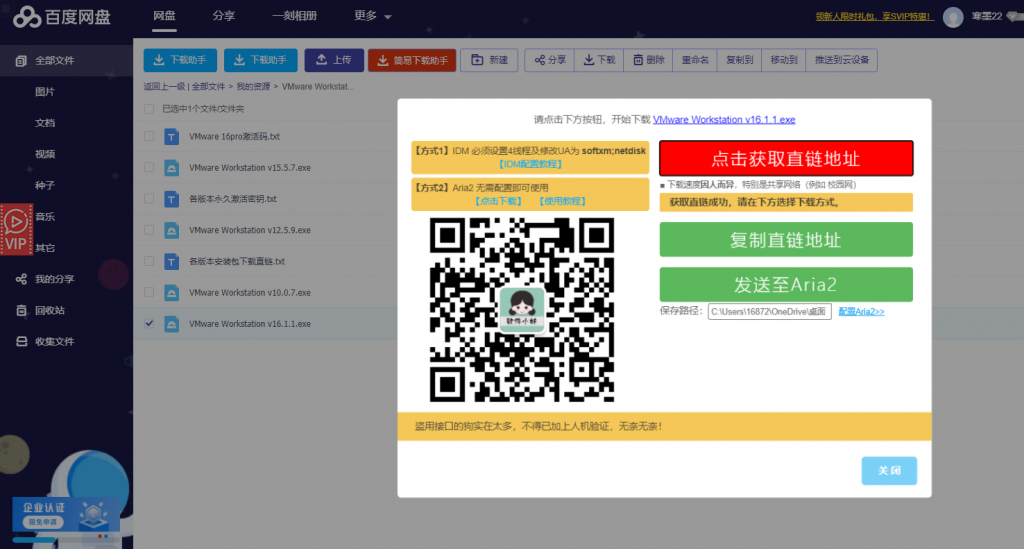The width and height of the screenshot is (1024, 549).
Task: Click 返回上一级 in breadcrumb
Action: point(165,87)
